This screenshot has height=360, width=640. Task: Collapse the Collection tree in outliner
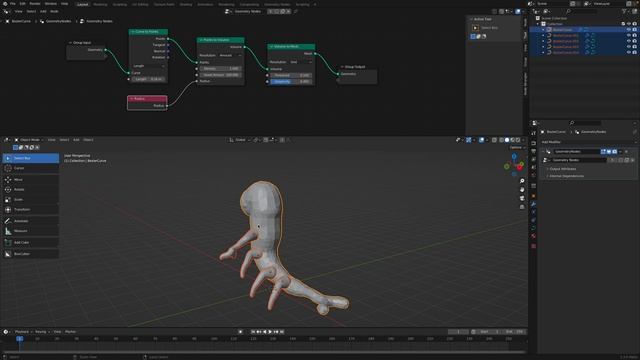(538, 24)
